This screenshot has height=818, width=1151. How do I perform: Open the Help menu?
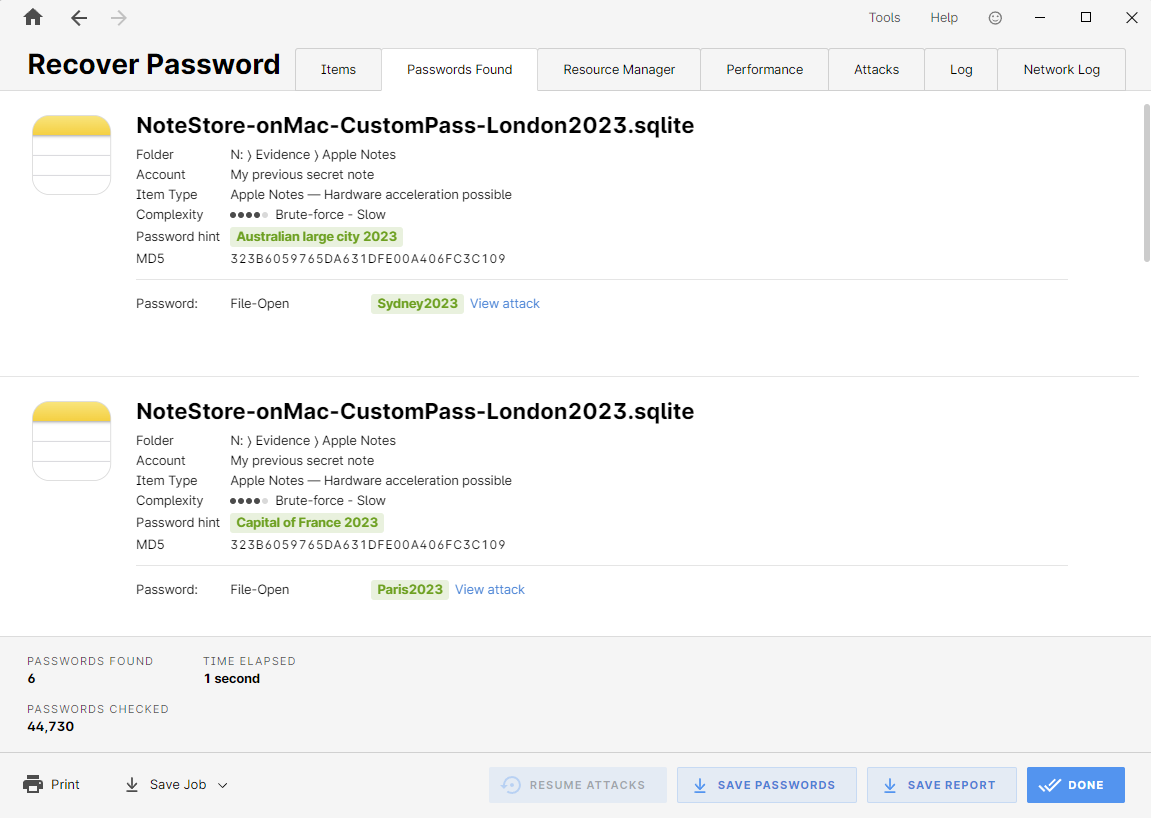tap(944, 18)
